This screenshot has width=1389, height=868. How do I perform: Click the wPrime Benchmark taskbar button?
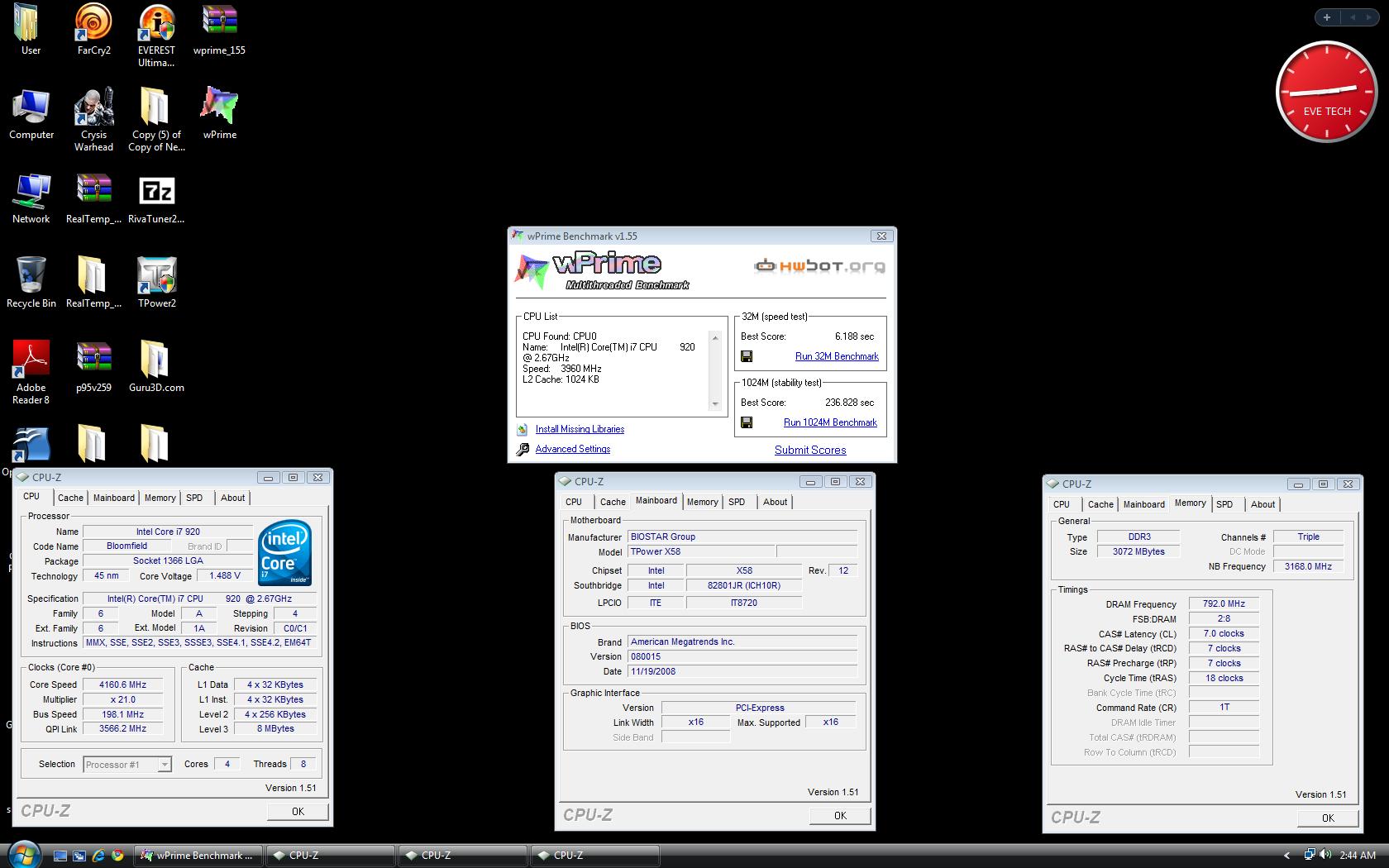pyautogui.click(x=198, y=856)
